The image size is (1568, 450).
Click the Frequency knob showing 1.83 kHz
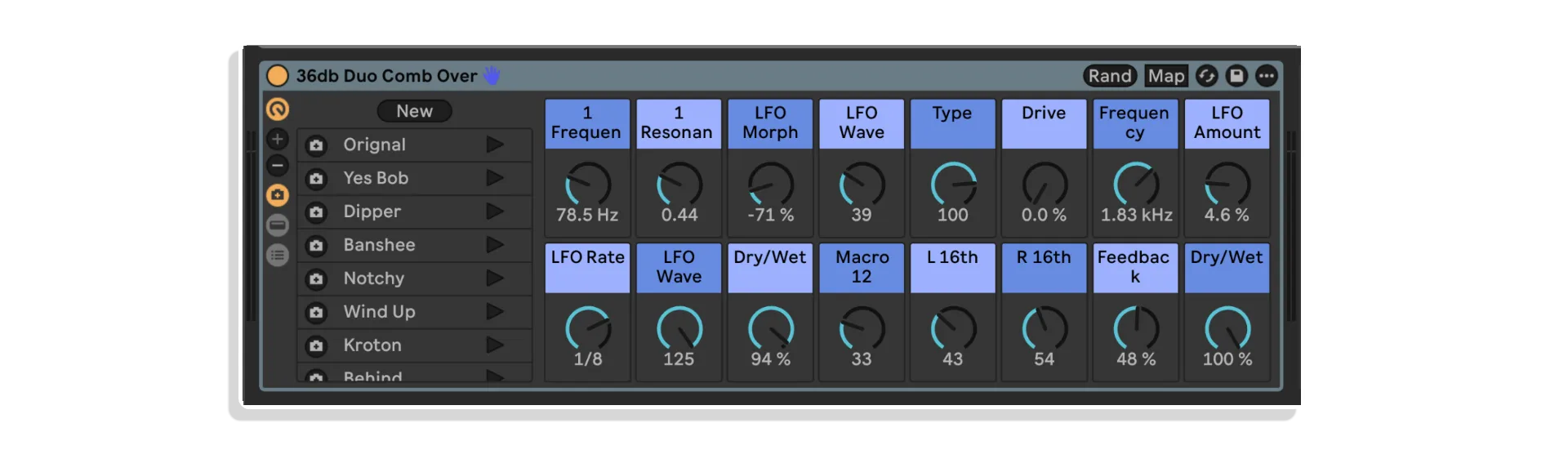click(x=1136, y=185)
